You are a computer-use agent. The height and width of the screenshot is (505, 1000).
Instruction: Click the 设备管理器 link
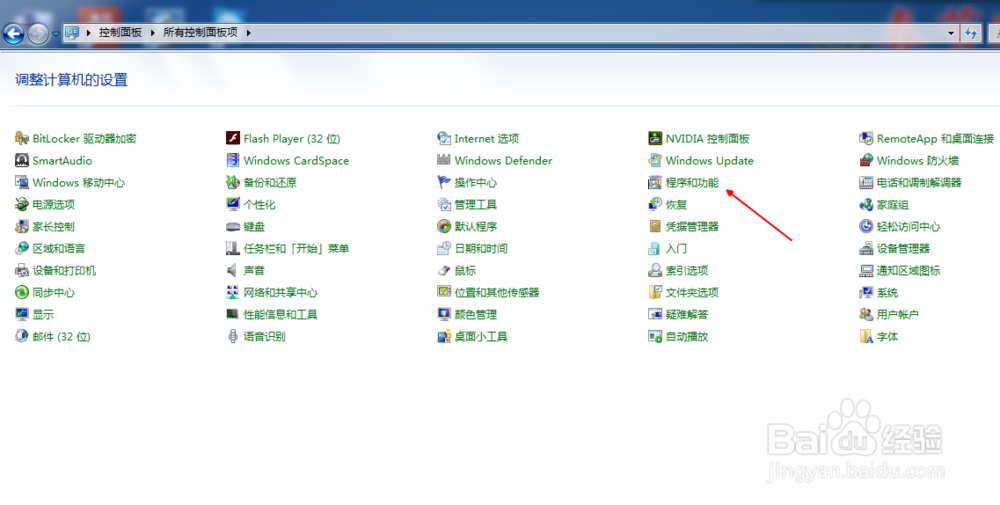(903, 249)
